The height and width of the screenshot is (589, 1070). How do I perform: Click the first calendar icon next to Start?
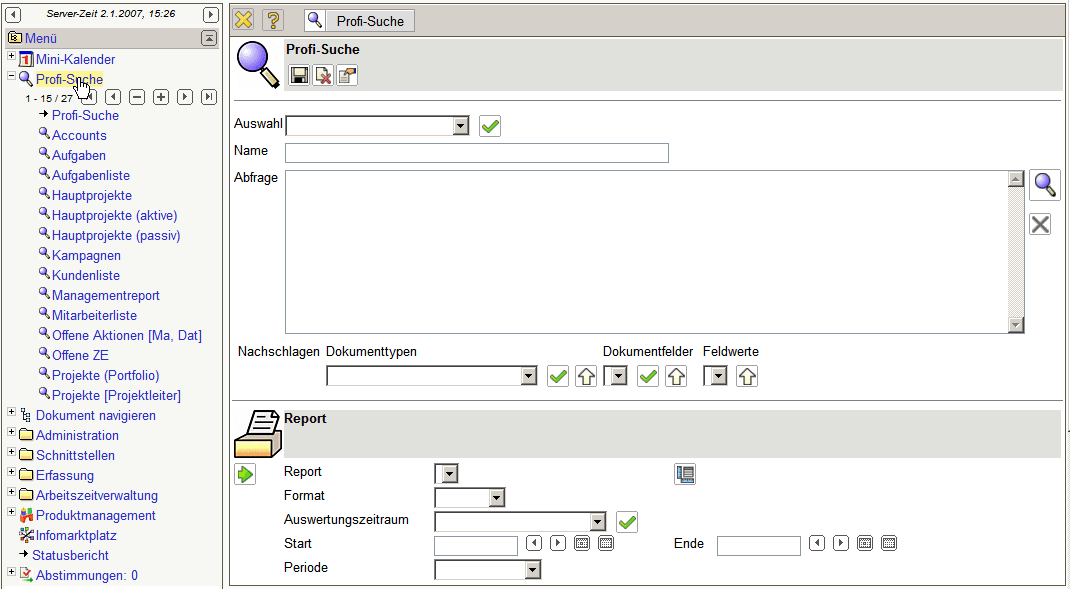(x=582, y=543)
